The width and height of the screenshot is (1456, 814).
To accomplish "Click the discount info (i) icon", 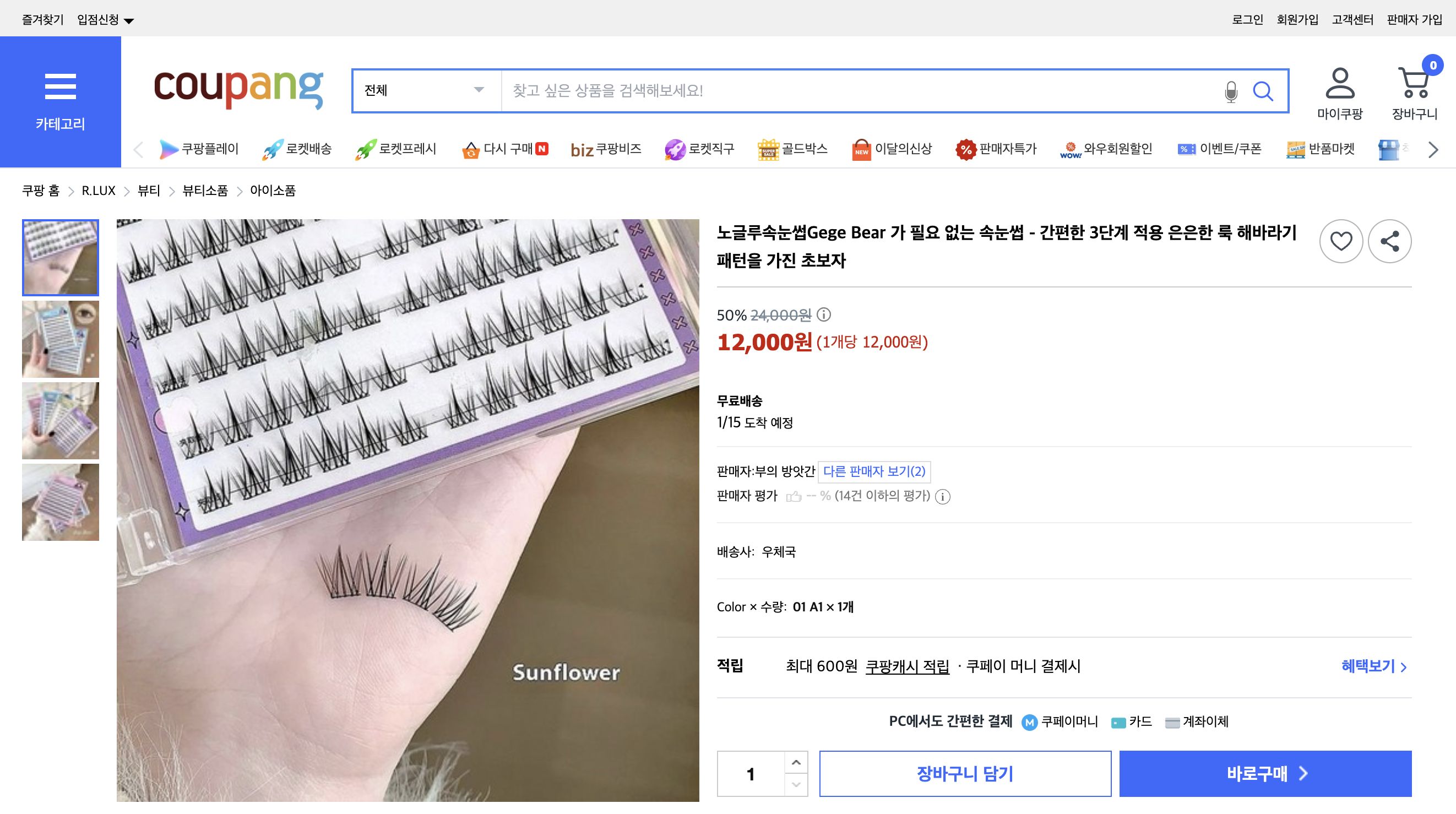I will pos(825,316).
